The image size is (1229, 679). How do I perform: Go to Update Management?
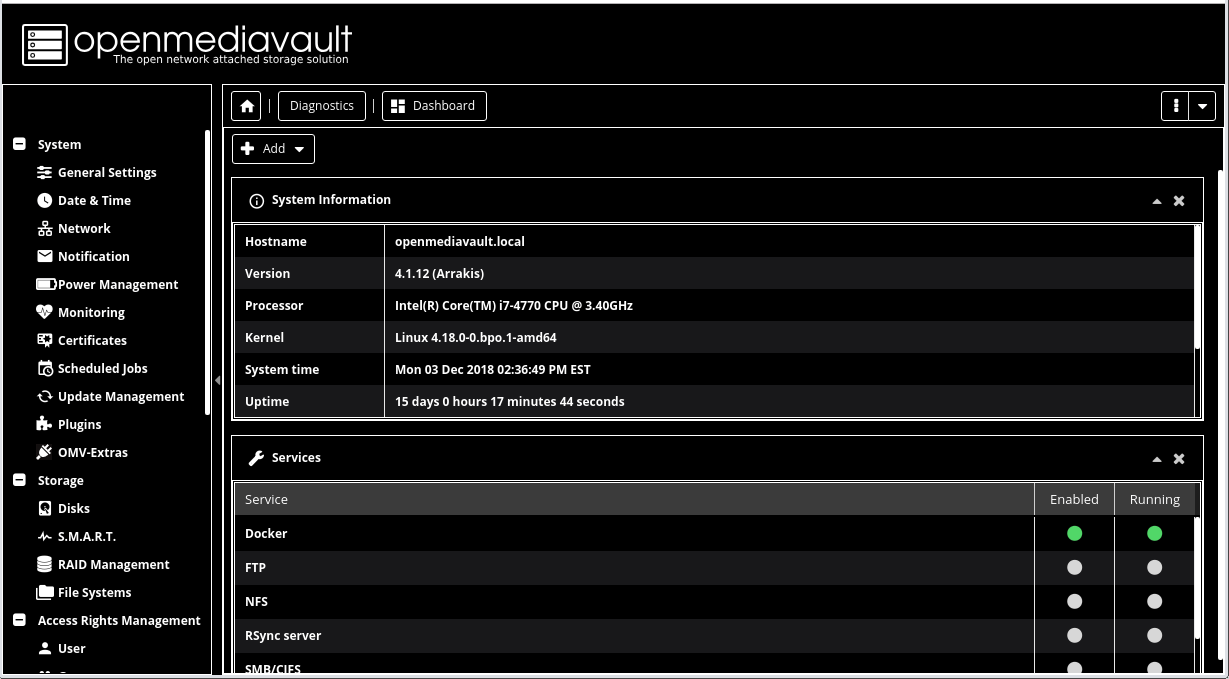tap(121, 396)
